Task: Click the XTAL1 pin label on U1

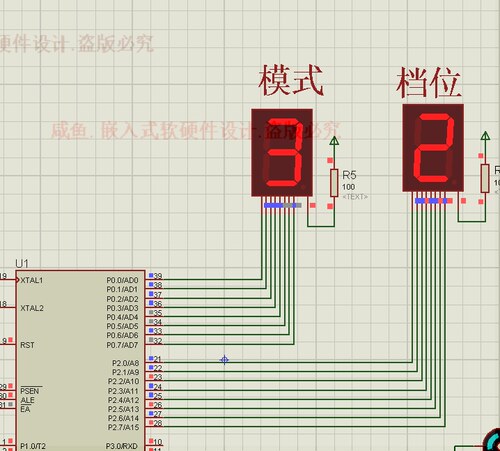Action: click(32, 280)
